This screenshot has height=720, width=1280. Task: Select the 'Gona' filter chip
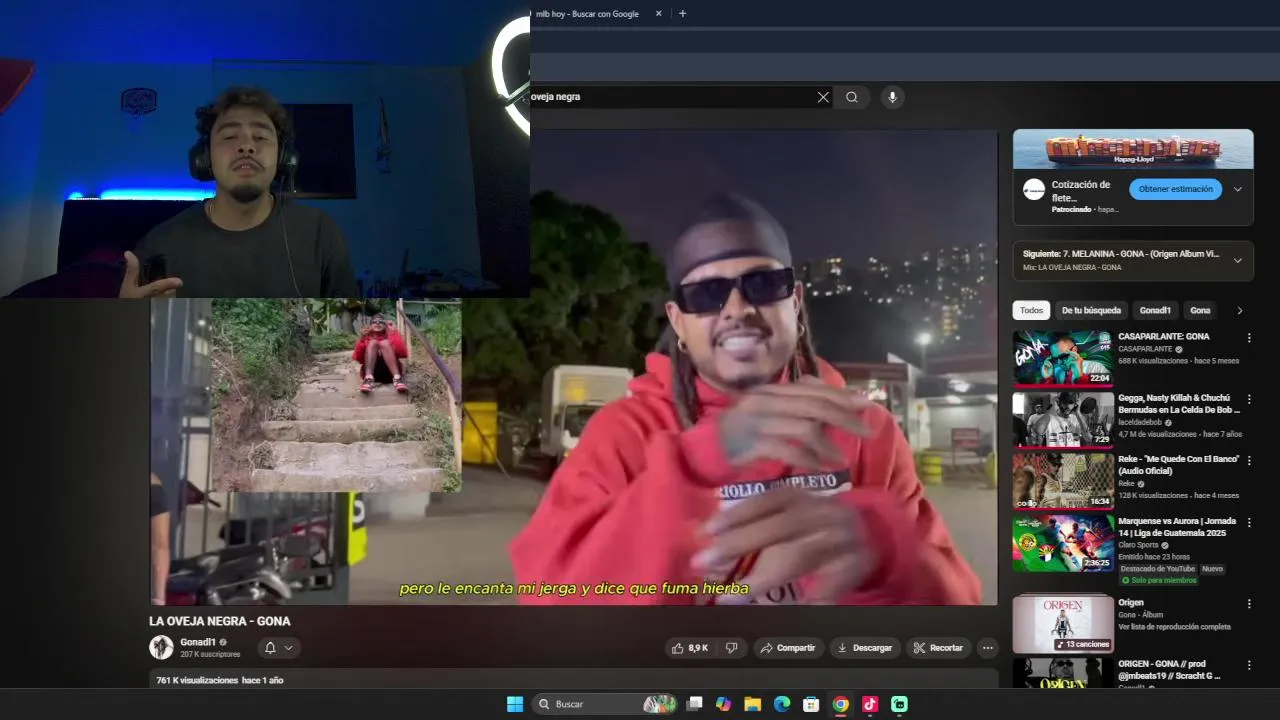click(x=1200, y=310)
